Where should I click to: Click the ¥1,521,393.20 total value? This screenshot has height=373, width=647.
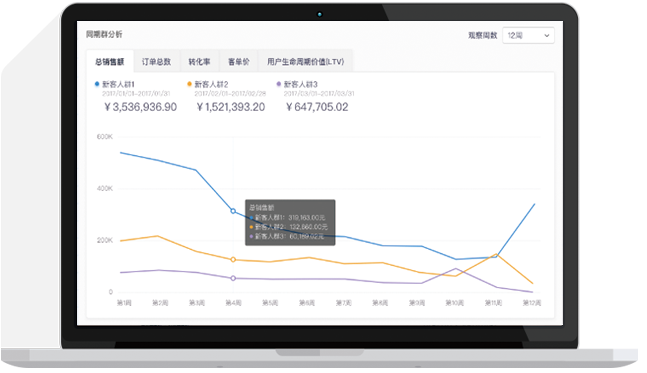coord(231,107)
